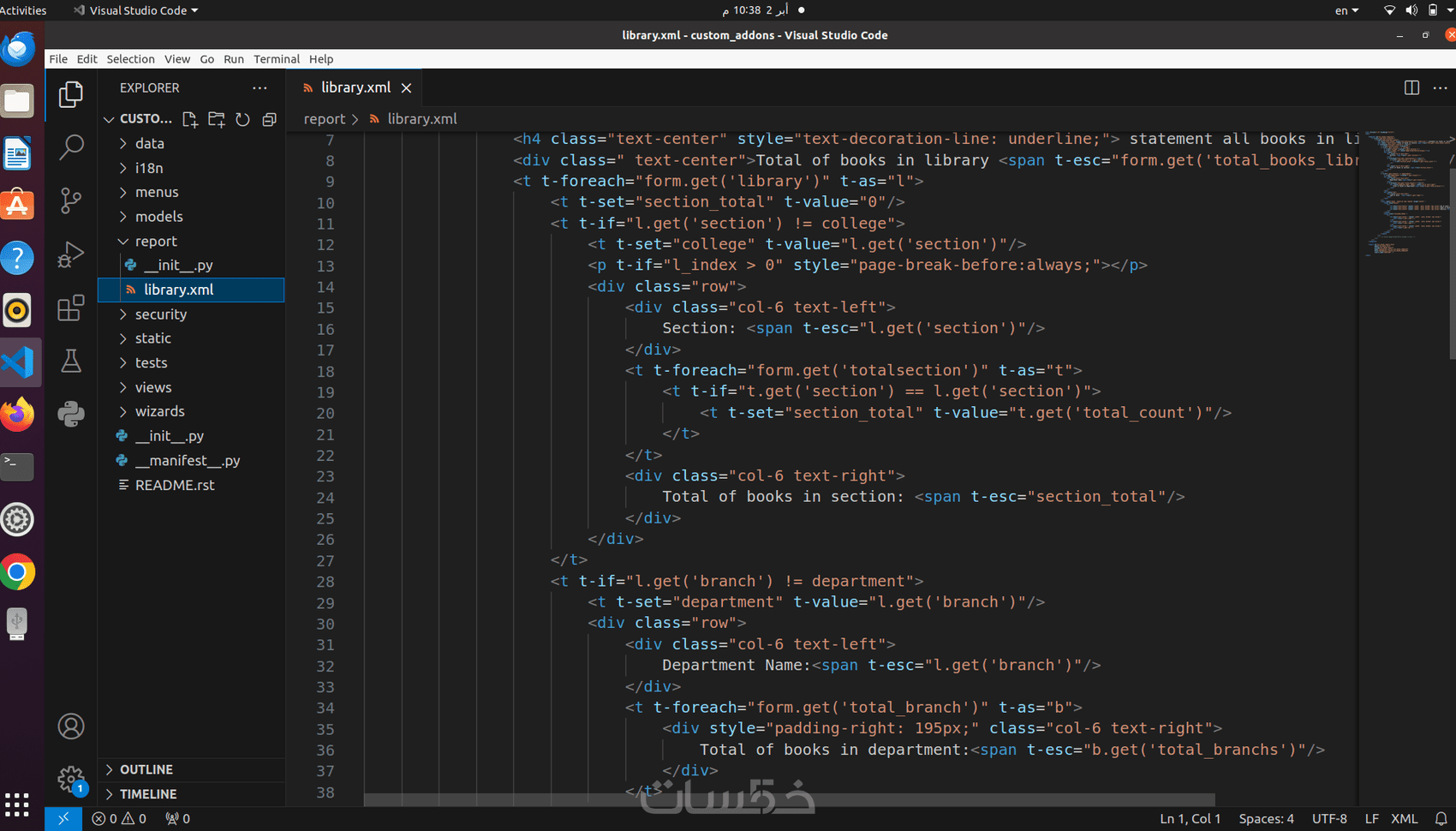Expand the TIMELINE section
This screenshot has width=1456, height=831.
191,794
